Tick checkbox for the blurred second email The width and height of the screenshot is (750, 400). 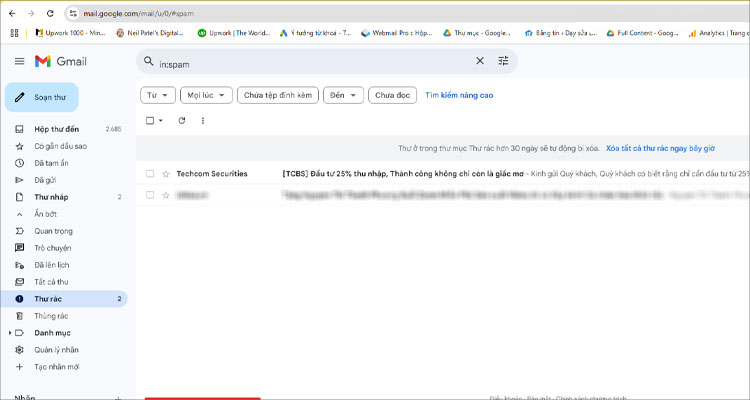[x=150, y=195]
